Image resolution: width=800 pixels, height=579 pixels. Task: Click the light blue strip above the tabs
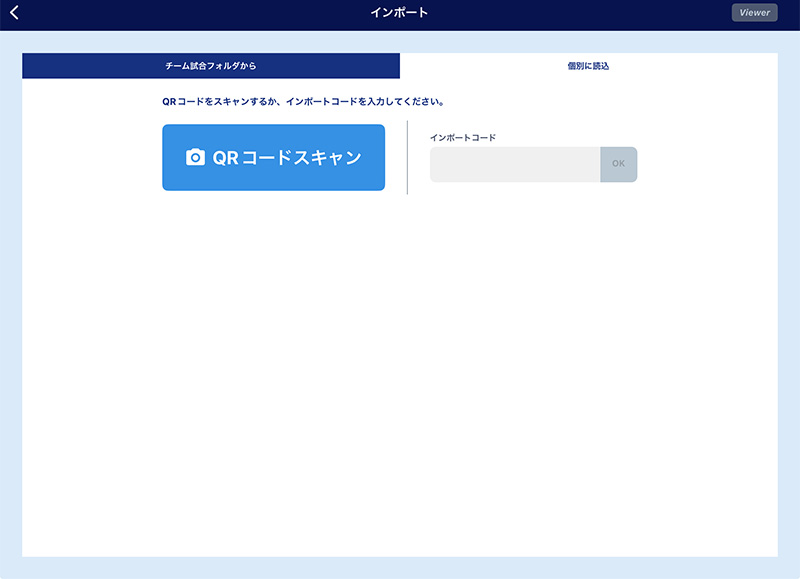pyautogui.click(x=400, y=40)
